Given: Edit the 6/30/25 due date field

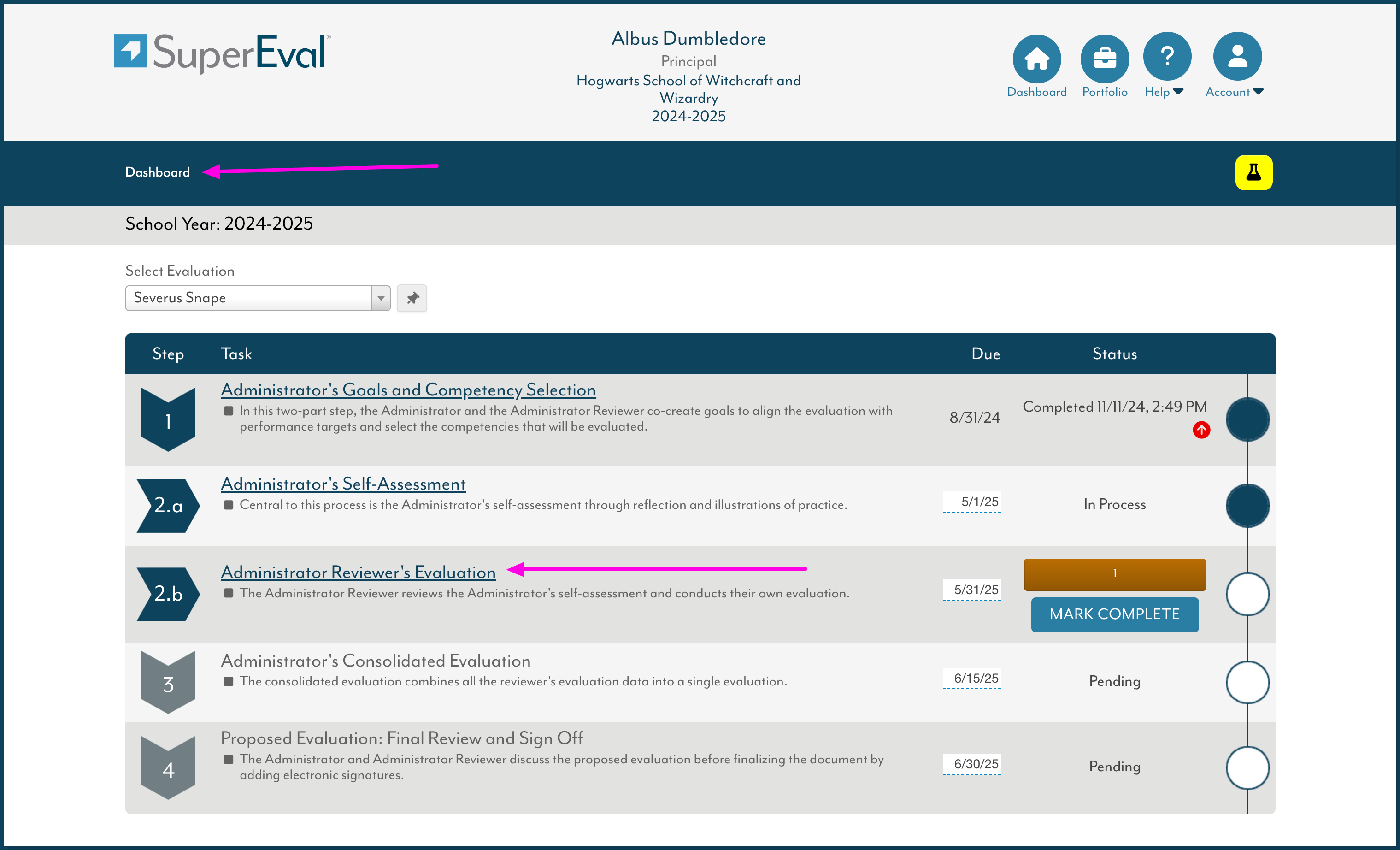Looking at the screenshot, I should [x=971, y=764].
